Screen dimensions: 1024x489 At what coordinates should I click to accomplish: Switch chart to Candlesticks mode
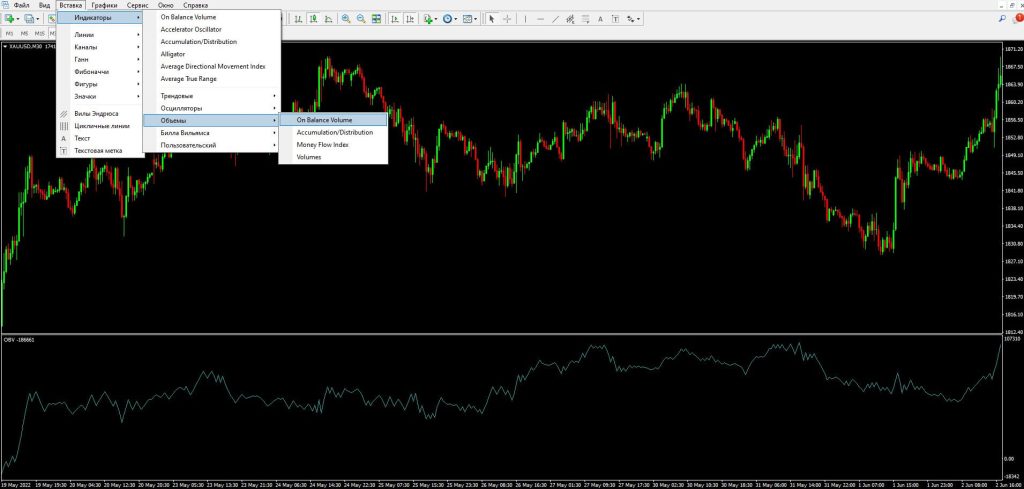(313, 19)
